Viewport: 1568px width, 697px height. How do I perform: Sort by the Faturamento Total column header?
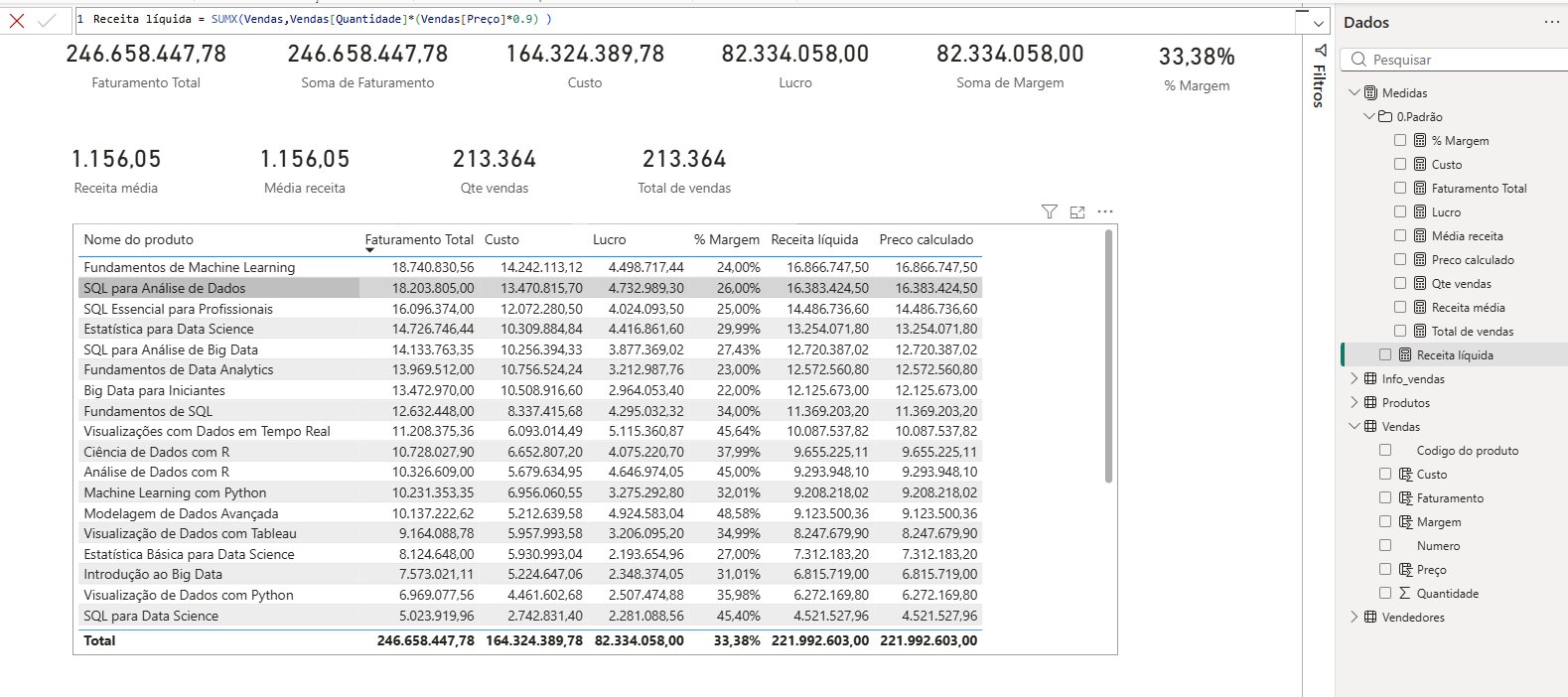419,239
